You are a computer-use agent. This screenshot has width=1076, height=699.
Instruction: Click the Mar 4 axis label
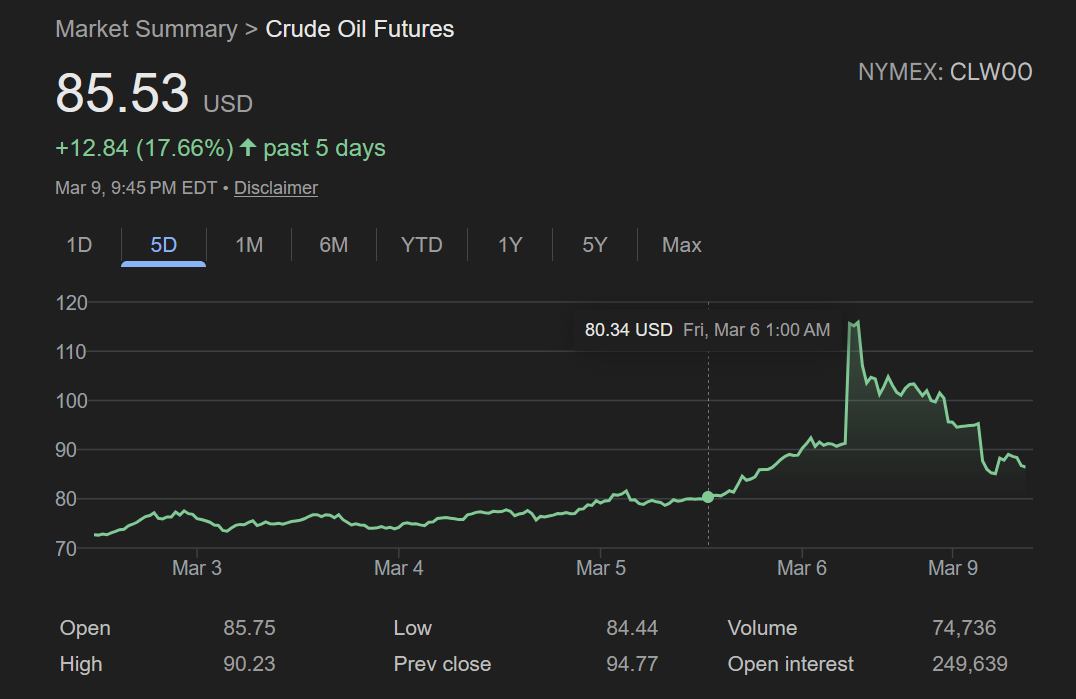coord(399,568)
